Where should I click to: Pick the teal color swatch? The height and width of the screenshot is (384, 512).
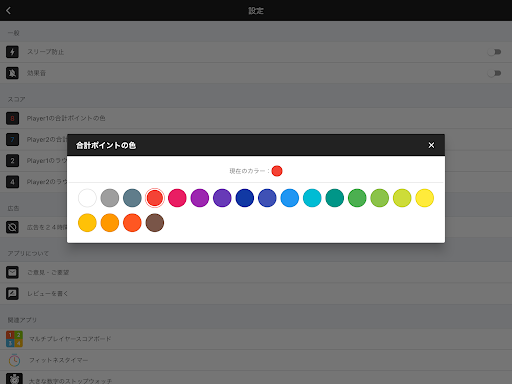tap(335, 198)
